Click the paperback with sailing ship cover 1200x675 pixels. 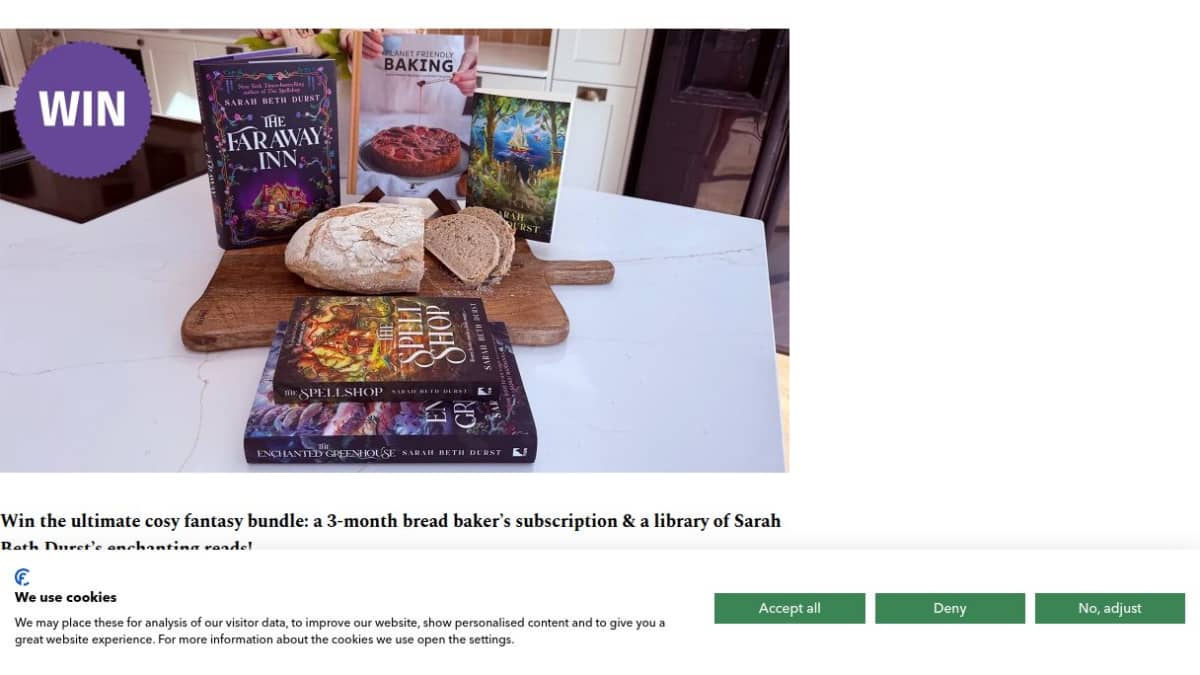click(517, 166)
